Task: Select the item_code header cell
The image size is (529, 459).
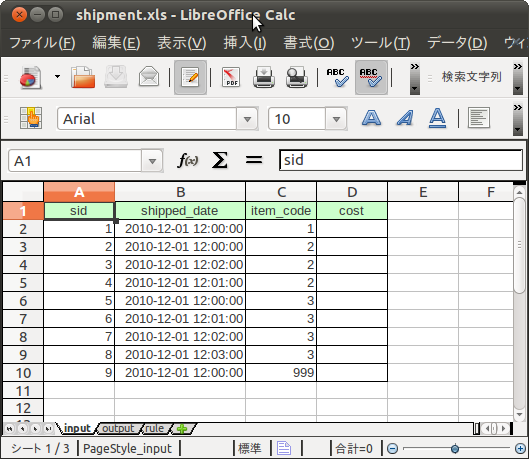Action: (x=281, y=211)
